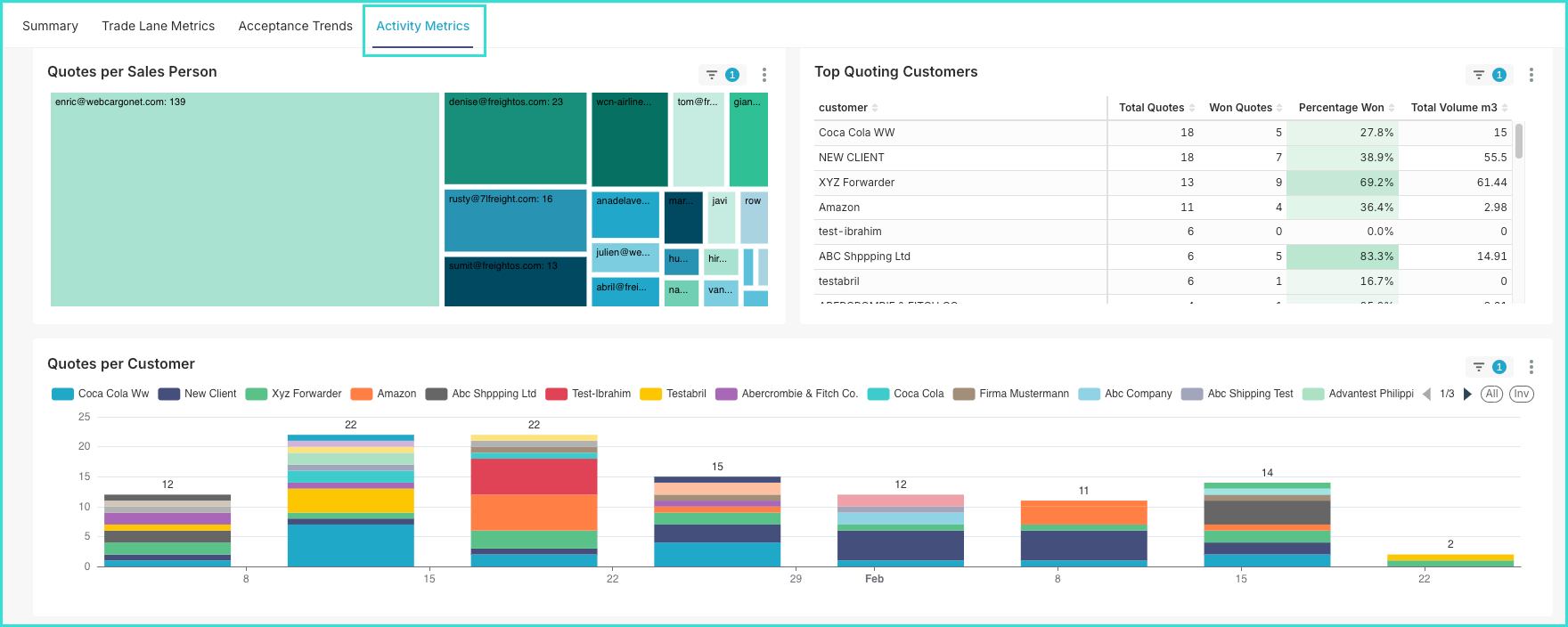The image size is (1568, 627).
Task: Click filter icon in Top Quoting Customers
Action: click(1479, 75)
